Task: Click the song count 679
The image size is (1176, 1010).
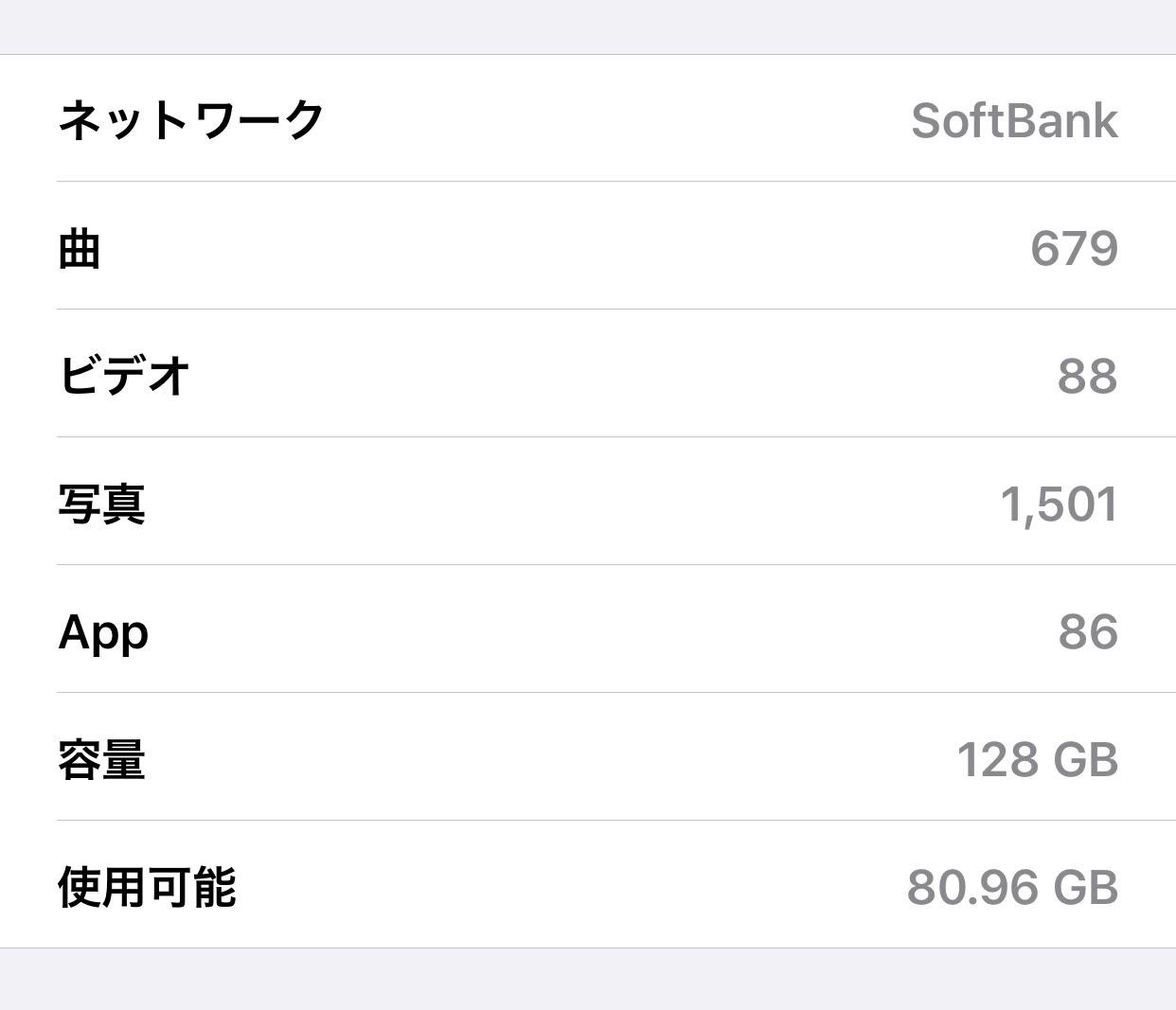Action: (1074, 249)
